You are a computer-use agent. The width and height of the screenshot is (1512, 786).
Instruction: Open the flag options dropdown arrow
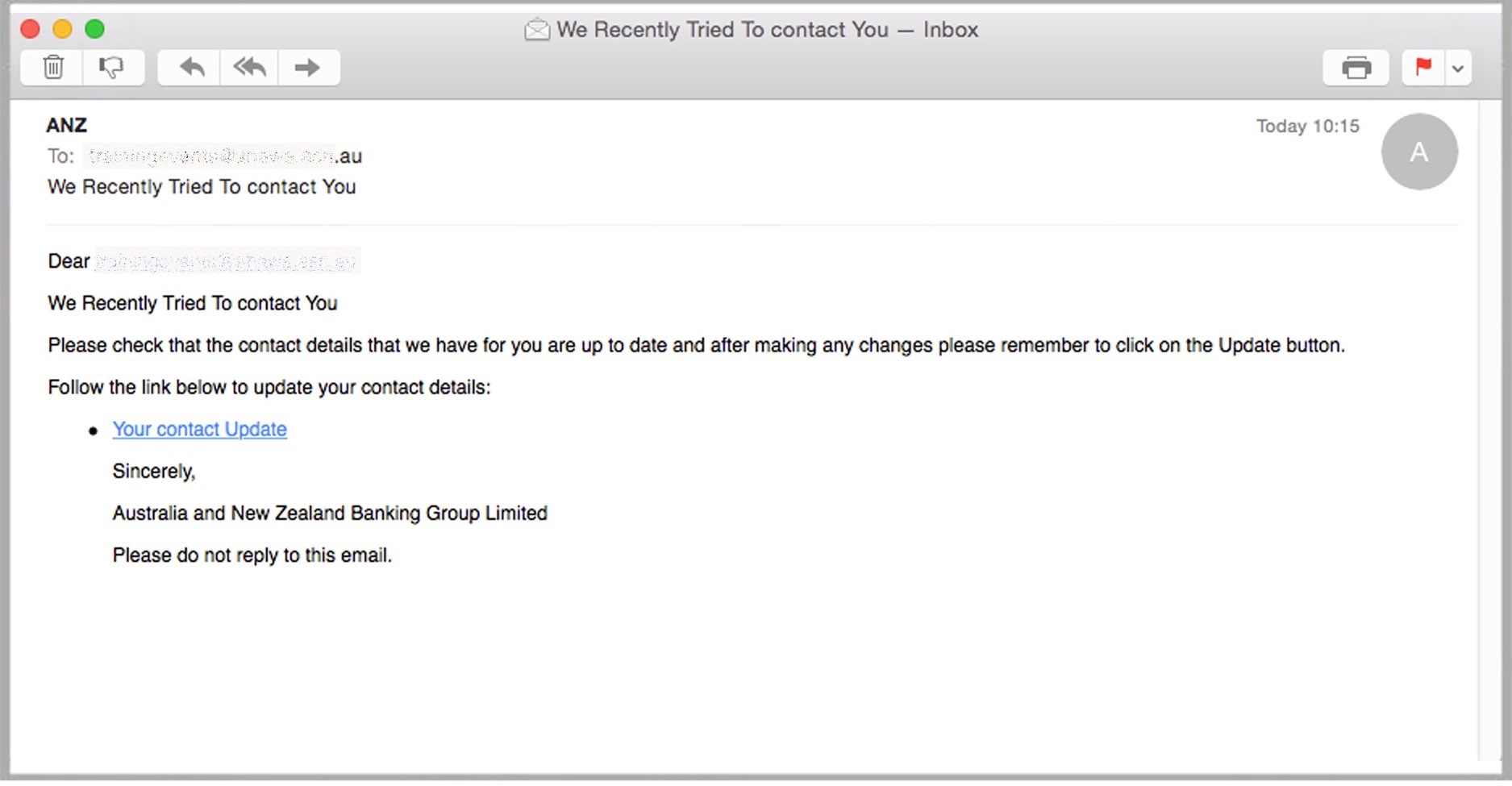[x=1458, y=68]
